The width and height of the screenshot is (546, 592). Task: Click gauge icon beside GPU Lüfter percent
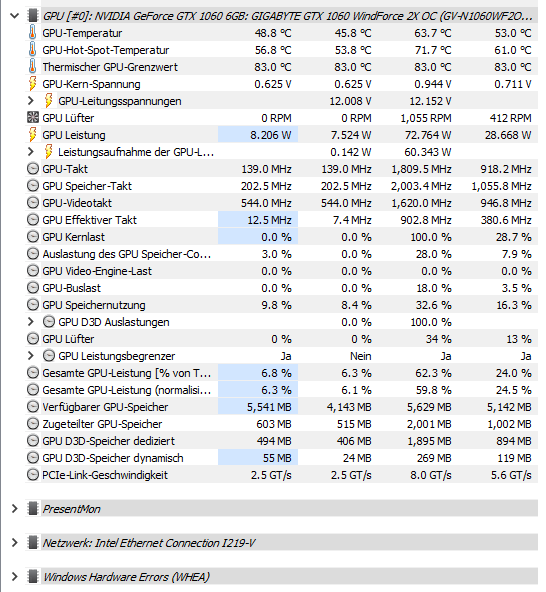point(33,339)
